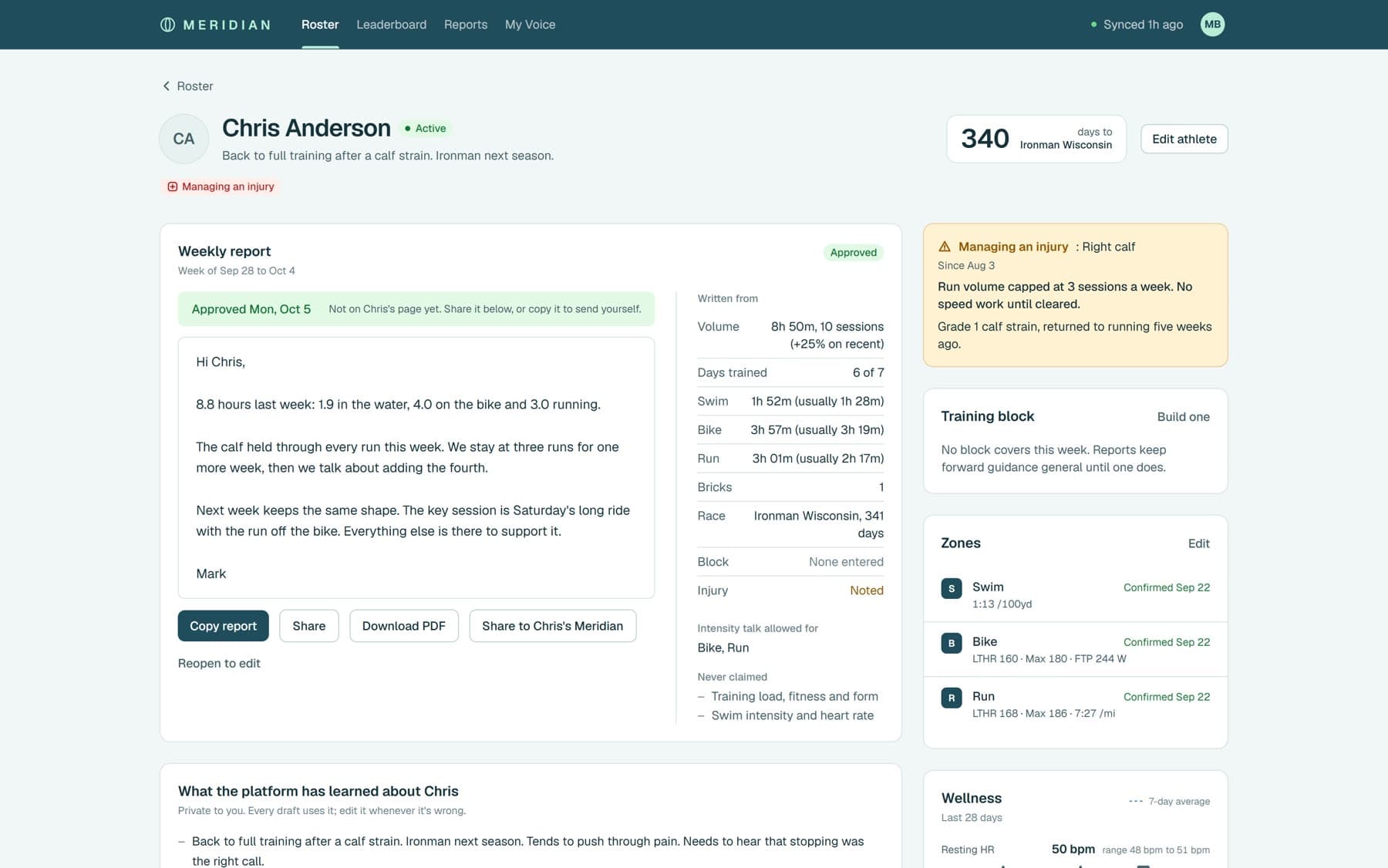Click the warning triangle in injury card
The width and height of the screenshot is (1388, 868).
945,247
